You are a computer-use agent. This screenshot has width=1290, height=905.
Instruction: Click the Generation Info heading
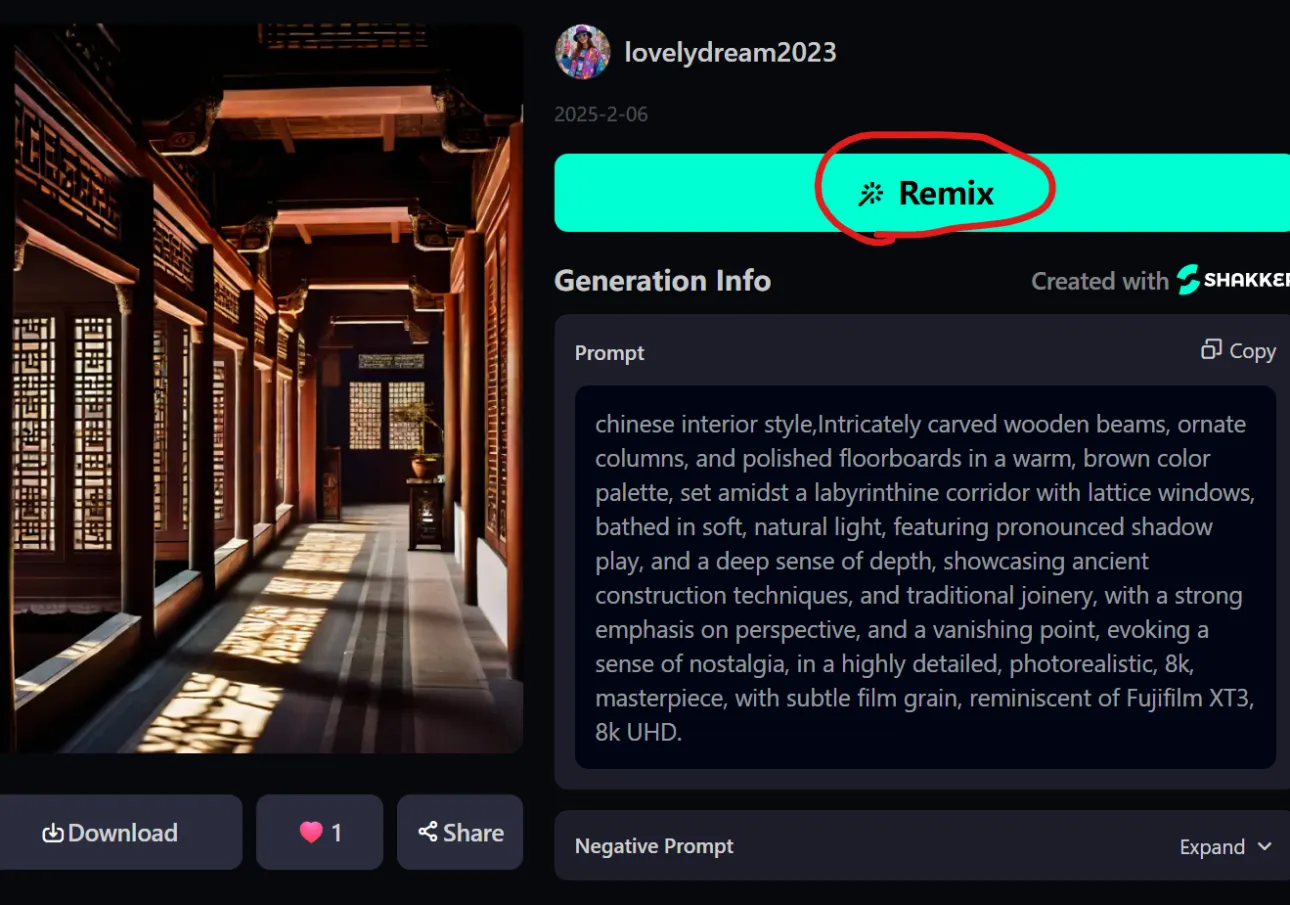(663, 281)
